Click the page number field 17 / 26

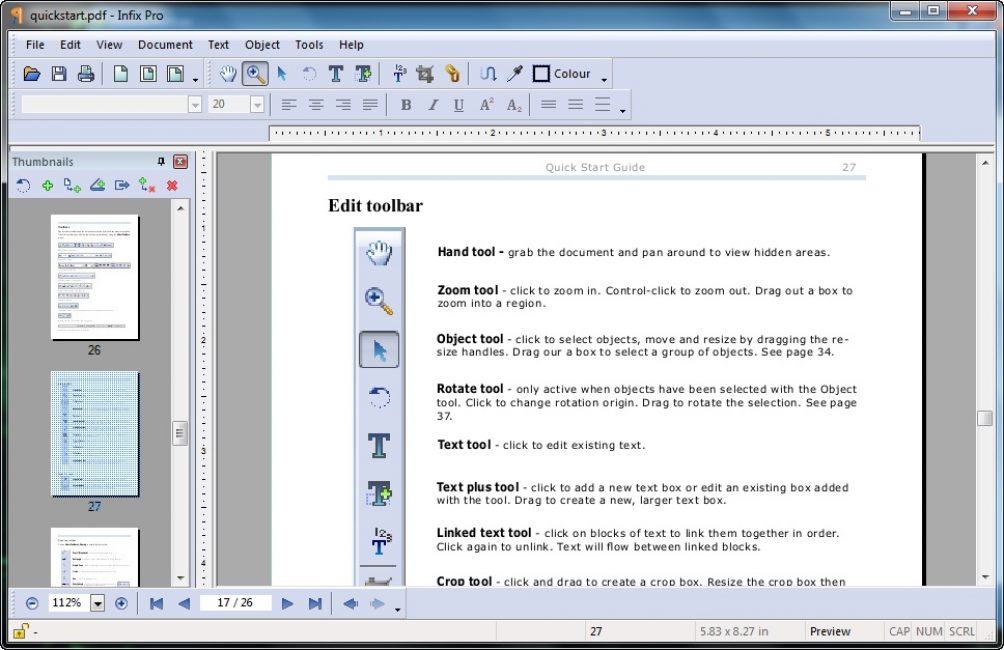235,603
